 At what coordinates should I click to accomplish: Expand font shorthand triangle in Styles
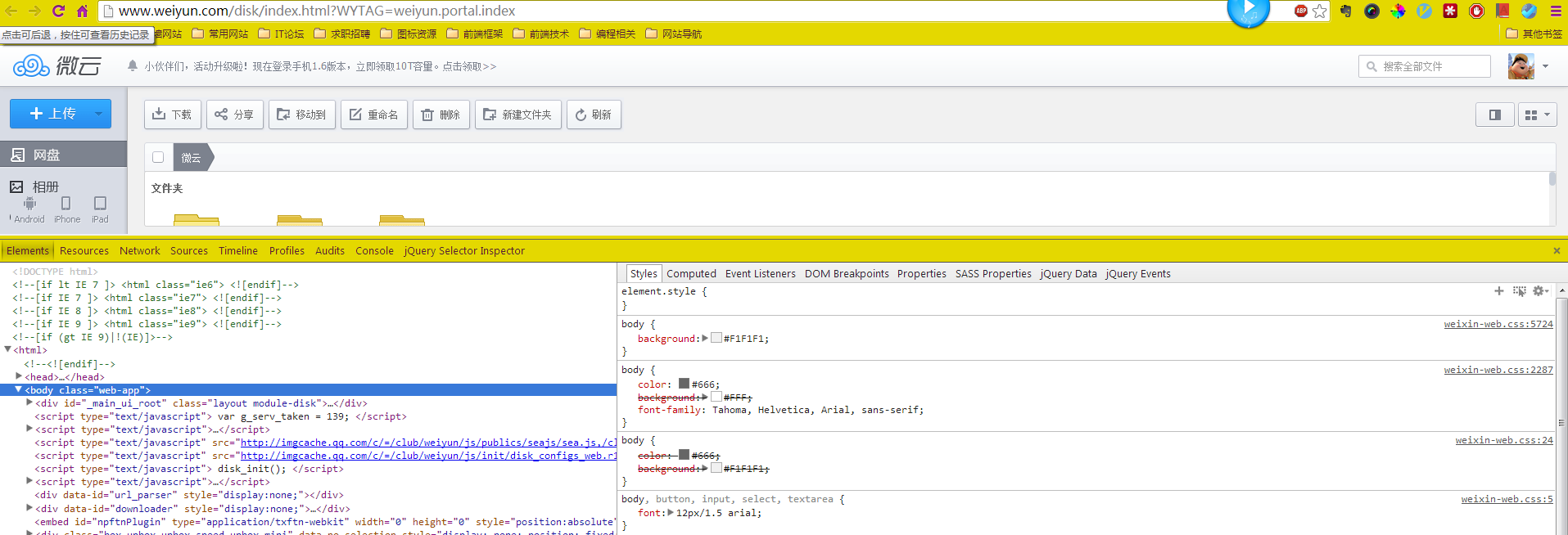click(x=671, y=513)
